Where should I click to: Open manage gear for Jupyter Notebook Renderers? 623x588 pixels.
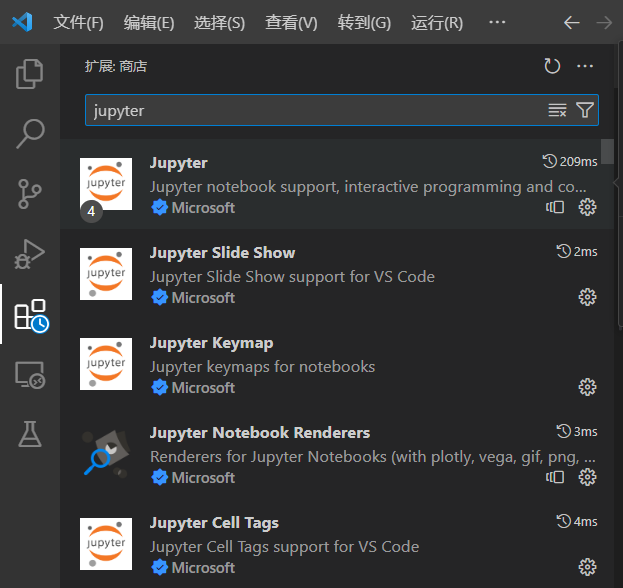click(x=587, y=477)
